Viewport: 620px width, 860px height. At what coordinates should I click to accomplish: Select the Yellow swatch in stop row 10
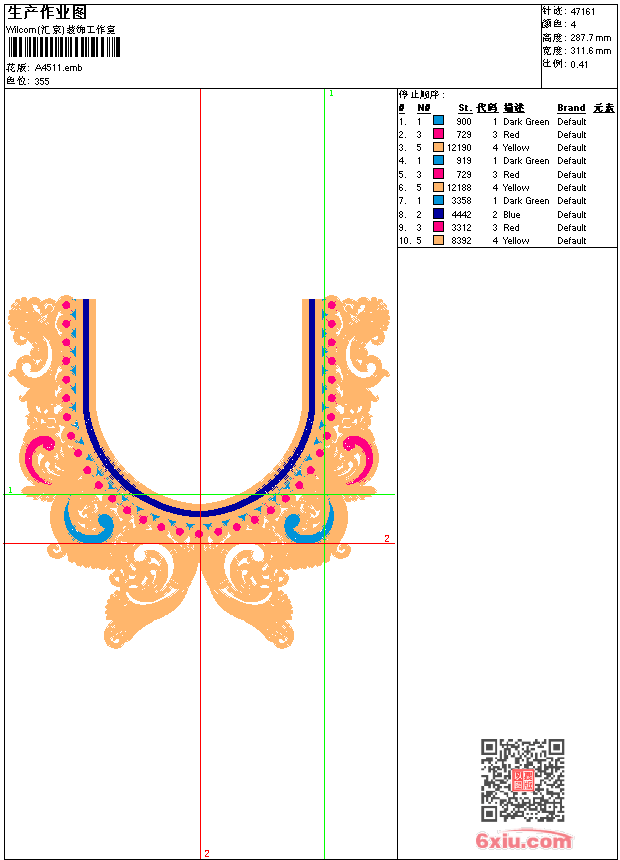[x=438, y=240]
